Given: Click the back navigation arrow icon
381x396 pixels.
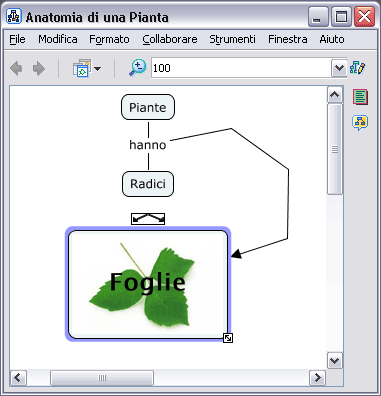Looking at the screenshot, I should pos(16,69).
